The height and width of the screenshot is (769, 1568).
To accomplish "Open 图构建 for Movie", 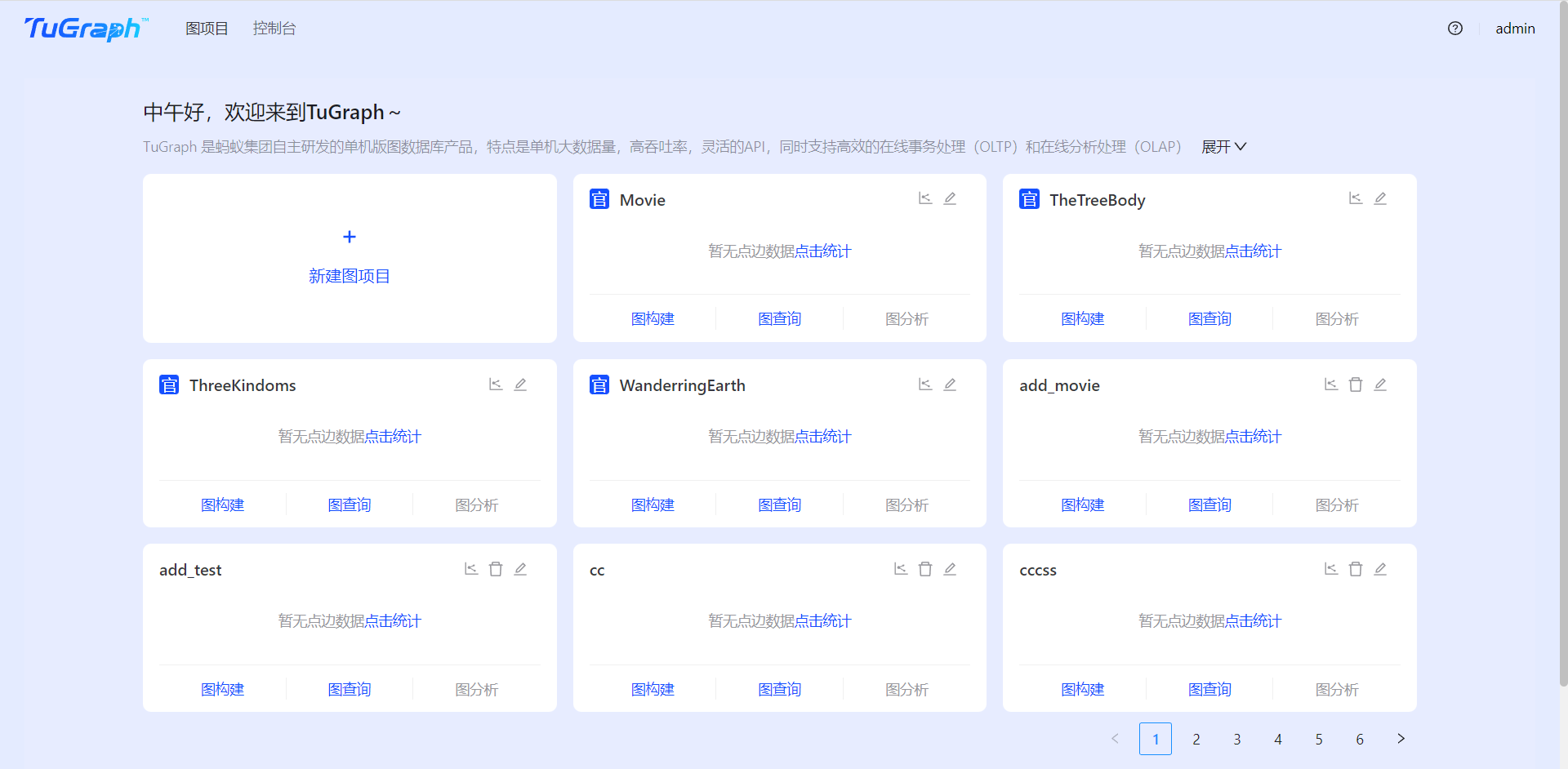I will [653, 319].
